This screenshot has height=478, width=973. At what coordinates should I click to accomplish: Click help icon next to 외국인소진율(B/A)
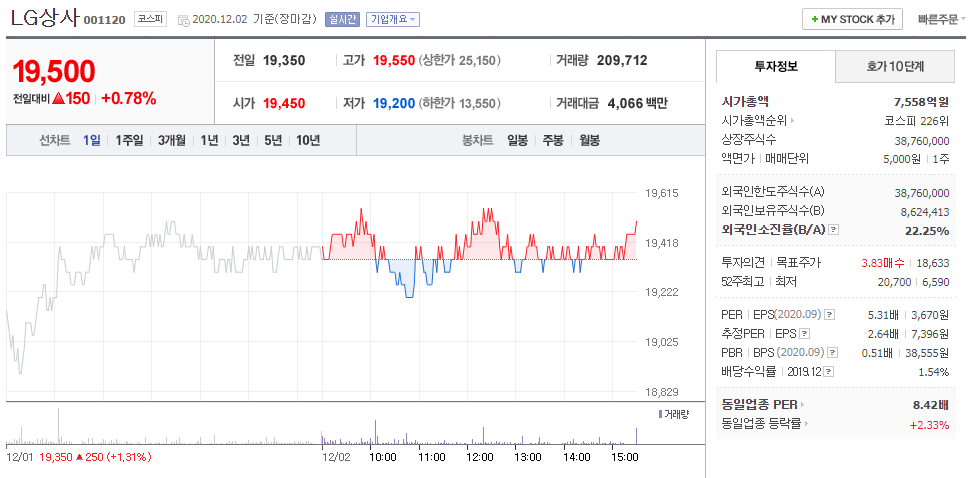(x=833, y=230)
